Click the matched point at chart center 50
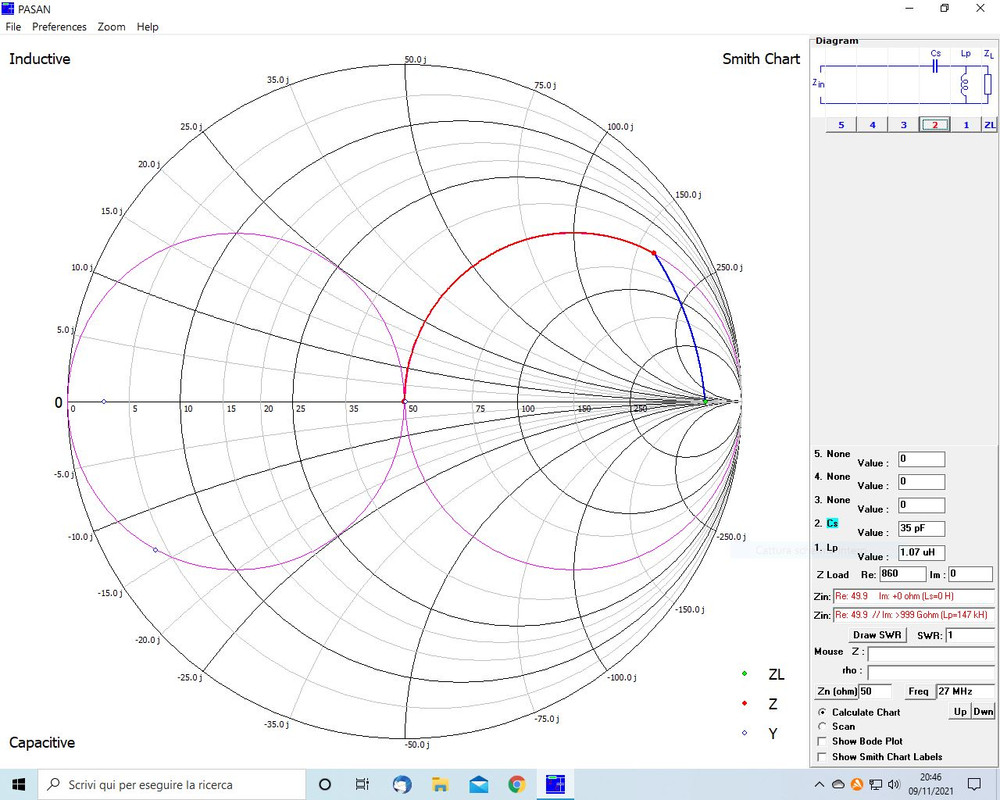 click(x=404, y=401)
